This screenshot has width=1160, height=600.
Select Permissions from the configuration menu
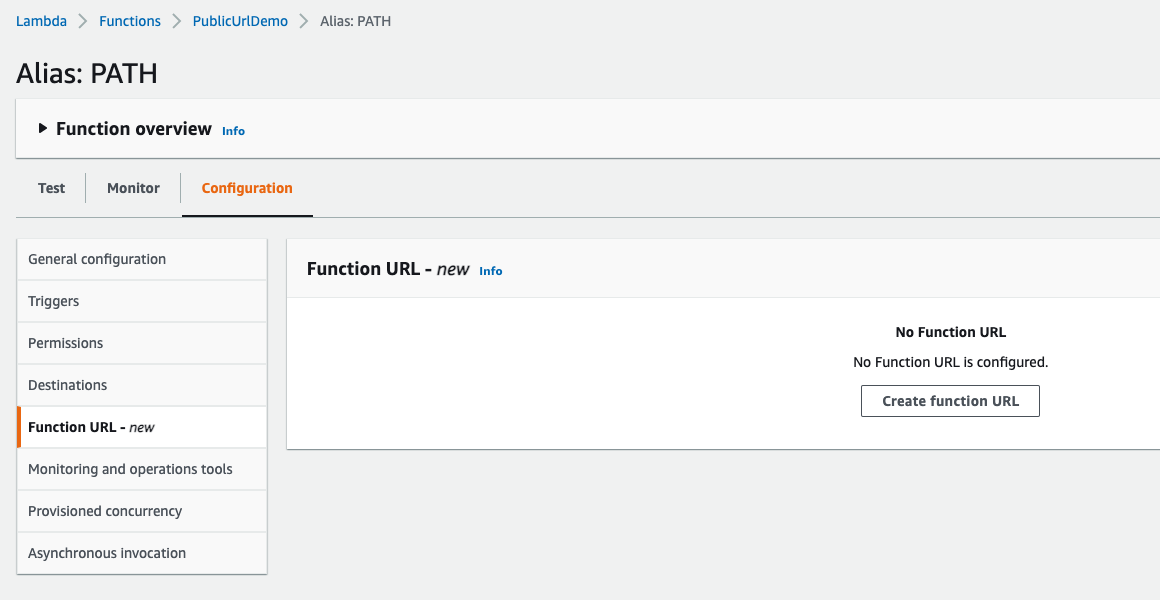tap(65, 343)
